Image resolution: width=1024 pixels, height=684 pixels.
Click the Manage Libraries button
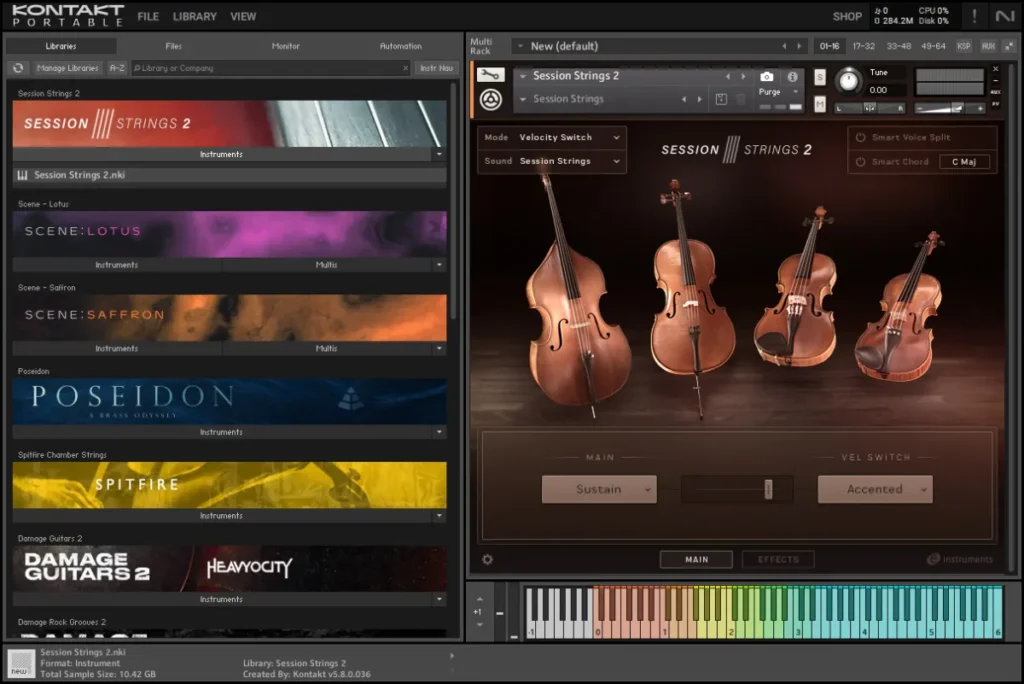tap(67, 68)
